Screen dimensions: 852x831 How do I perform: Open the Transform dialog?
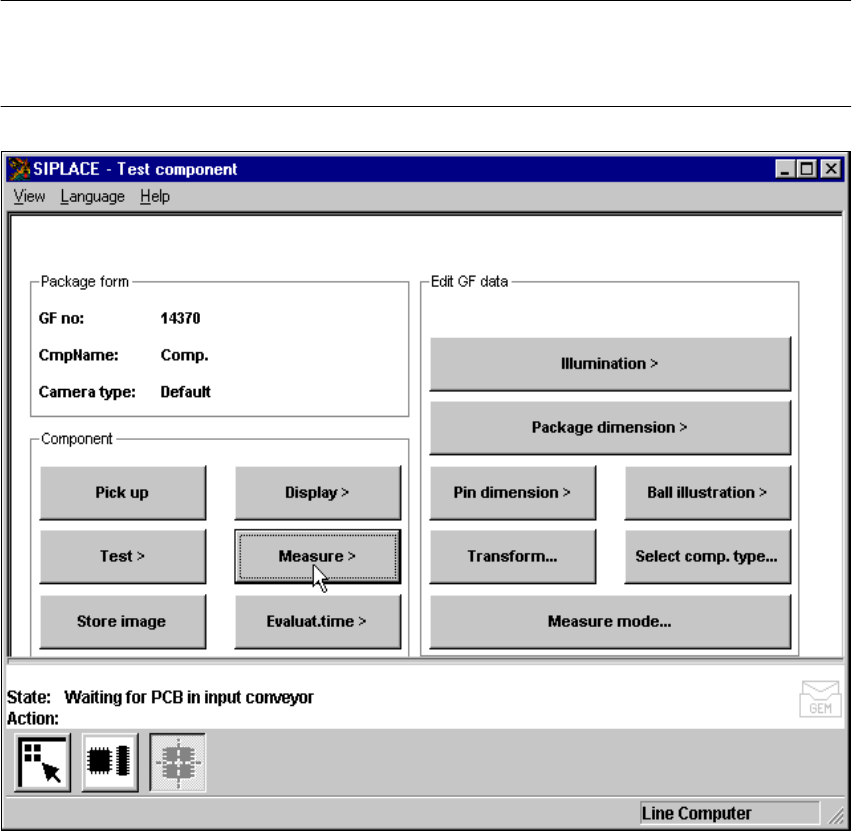tap(512, 556)
